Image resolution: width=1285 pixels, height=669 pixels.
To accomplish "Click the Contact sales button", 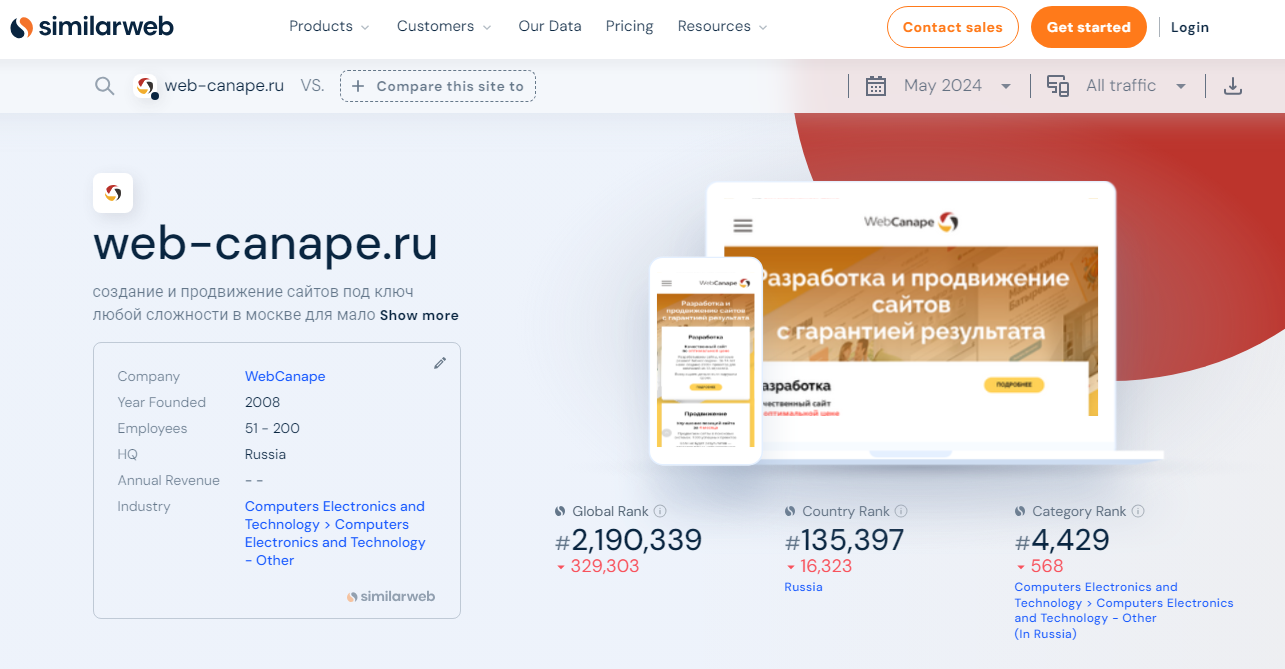I will point(953,27).
